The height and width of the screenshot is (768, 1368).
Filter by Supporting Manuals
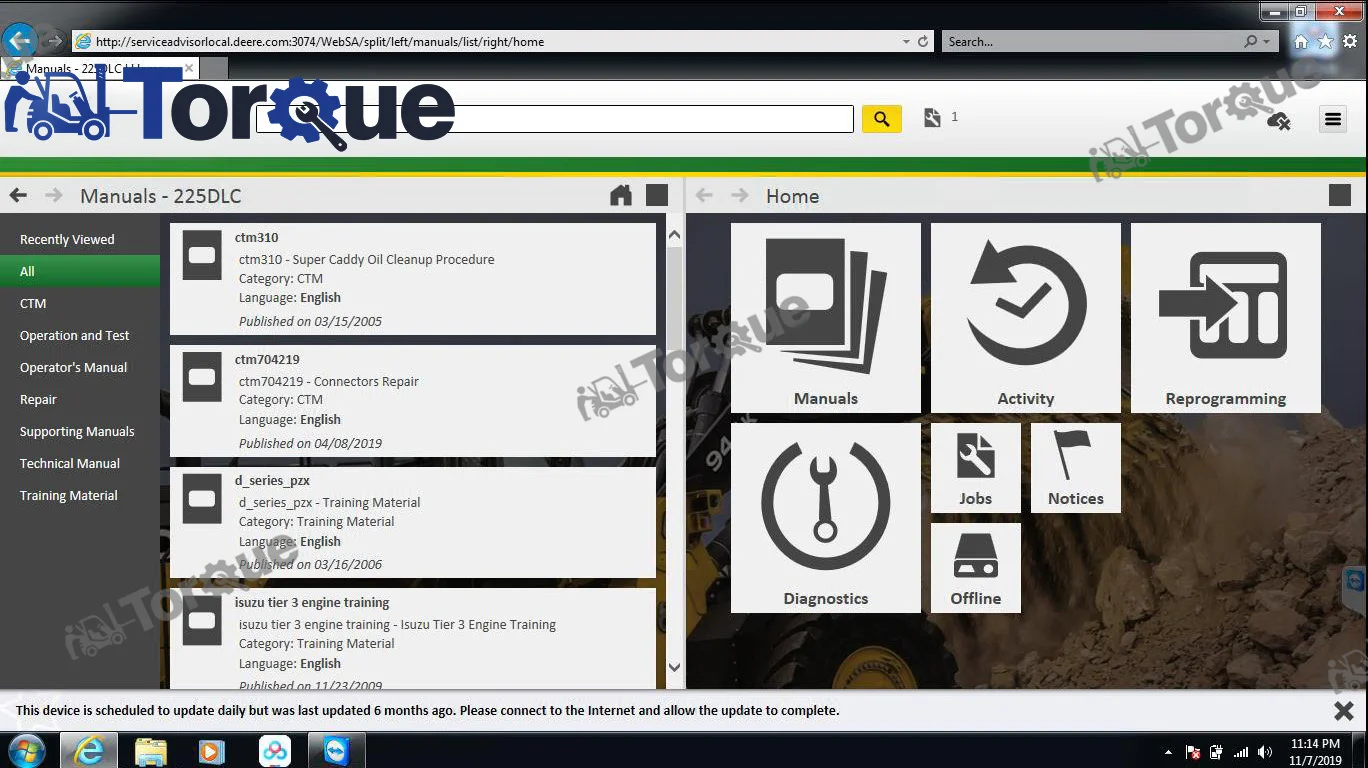pyautogui.click(x=80, y=432)
